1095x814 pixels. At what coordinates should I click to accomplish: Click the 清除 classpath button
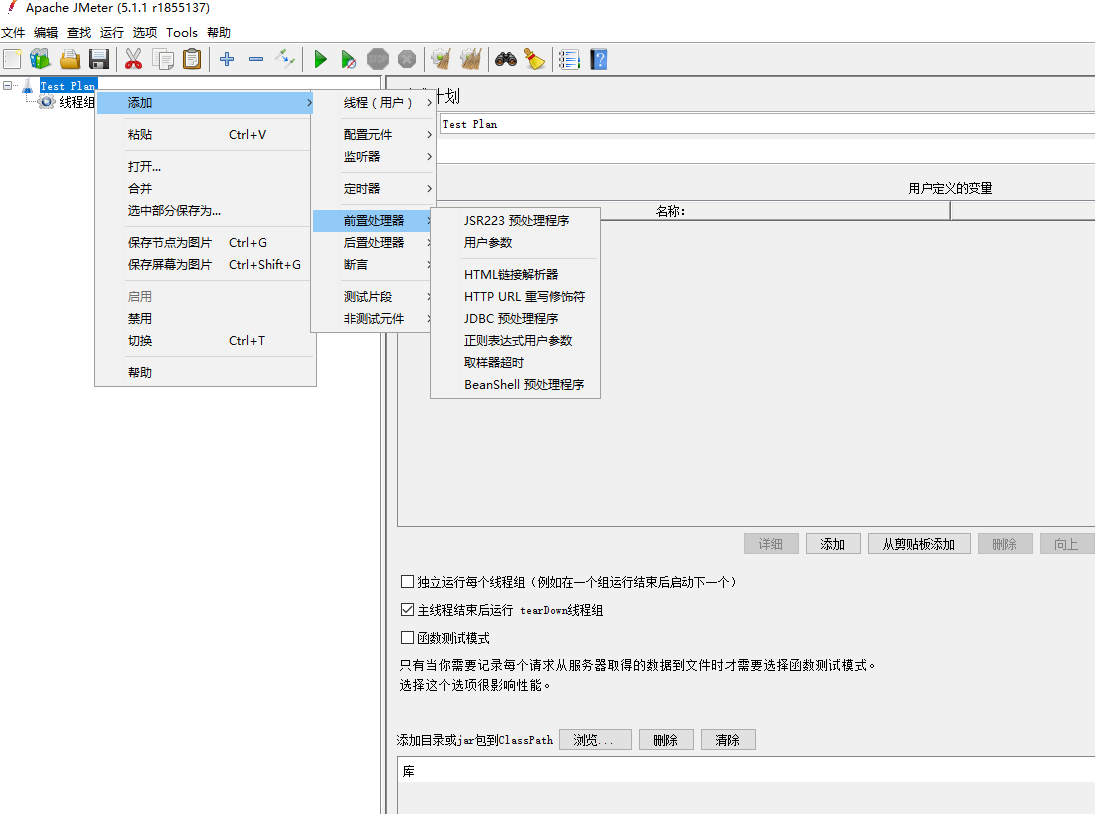pos(728,740)
